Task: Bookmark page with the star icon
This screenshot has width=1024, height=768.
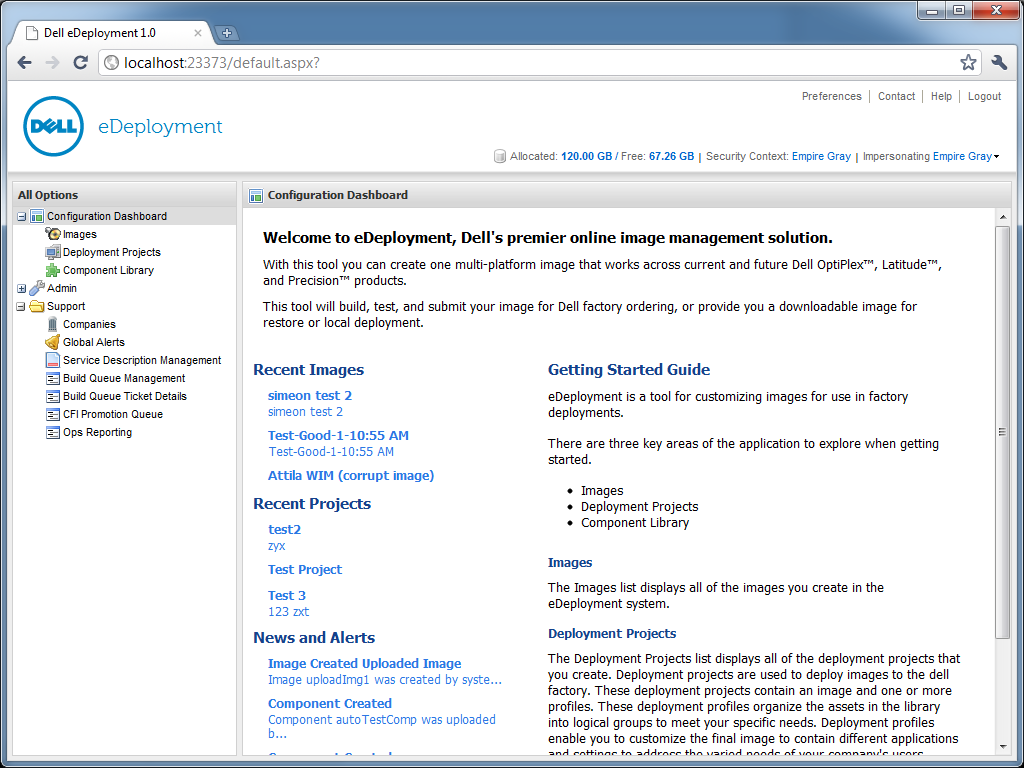Action: pos(968,63)
